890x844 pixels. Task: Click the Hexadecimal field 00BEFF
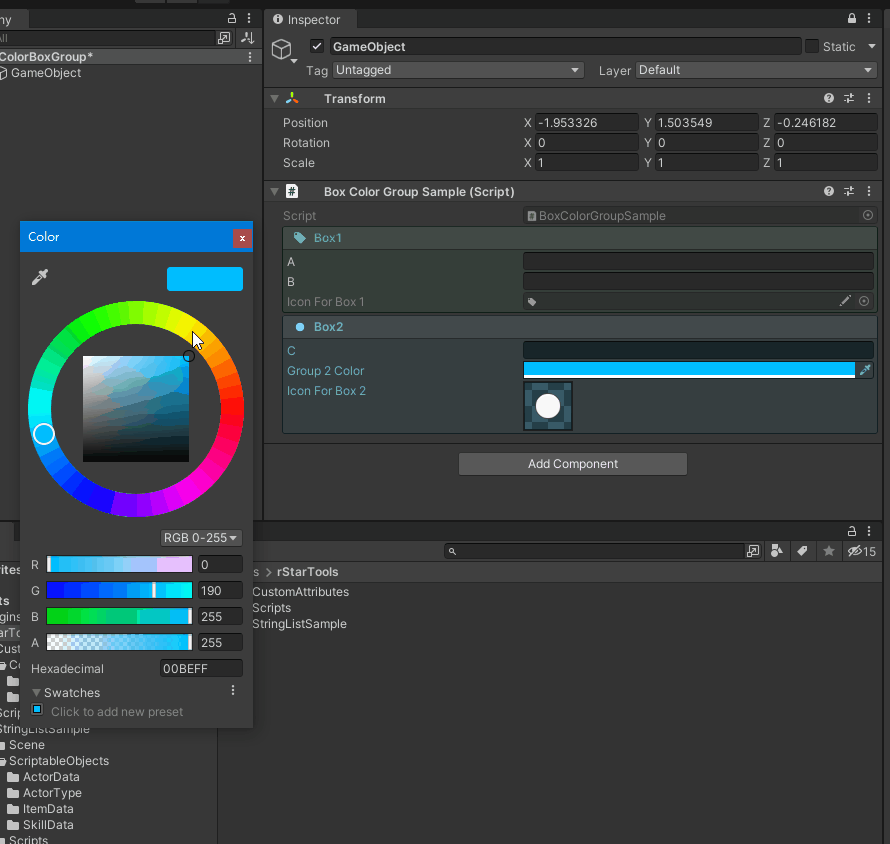point(201,668)
